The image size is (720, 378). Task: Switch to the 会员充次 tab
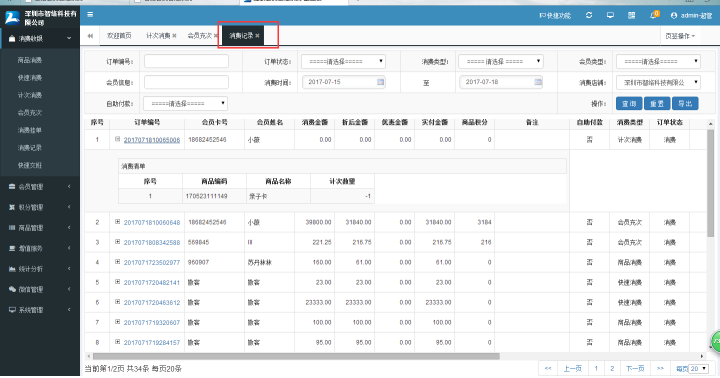click(199, 36)
